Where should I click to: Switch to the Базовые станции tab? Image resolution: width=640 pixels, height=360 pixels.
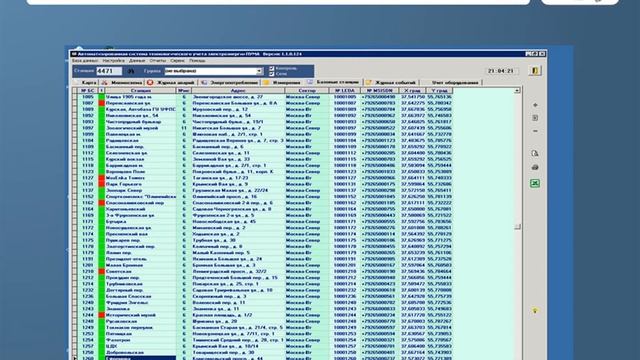[x=333, y=82]
